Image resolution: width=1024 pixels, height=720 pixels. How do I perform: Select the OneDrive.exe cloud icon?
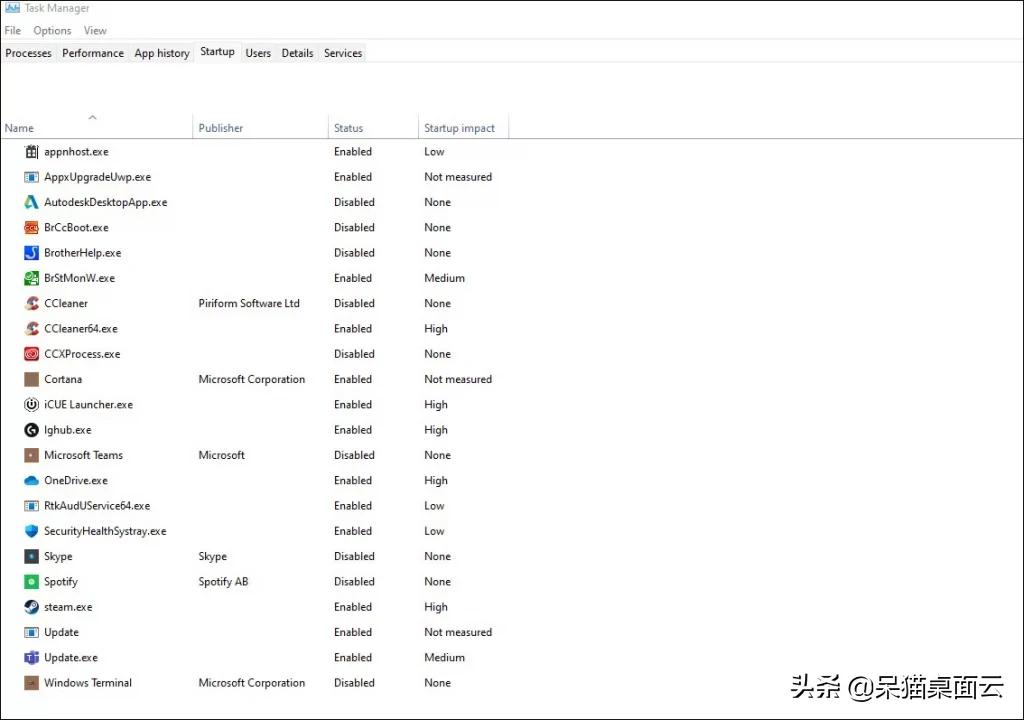31,480
